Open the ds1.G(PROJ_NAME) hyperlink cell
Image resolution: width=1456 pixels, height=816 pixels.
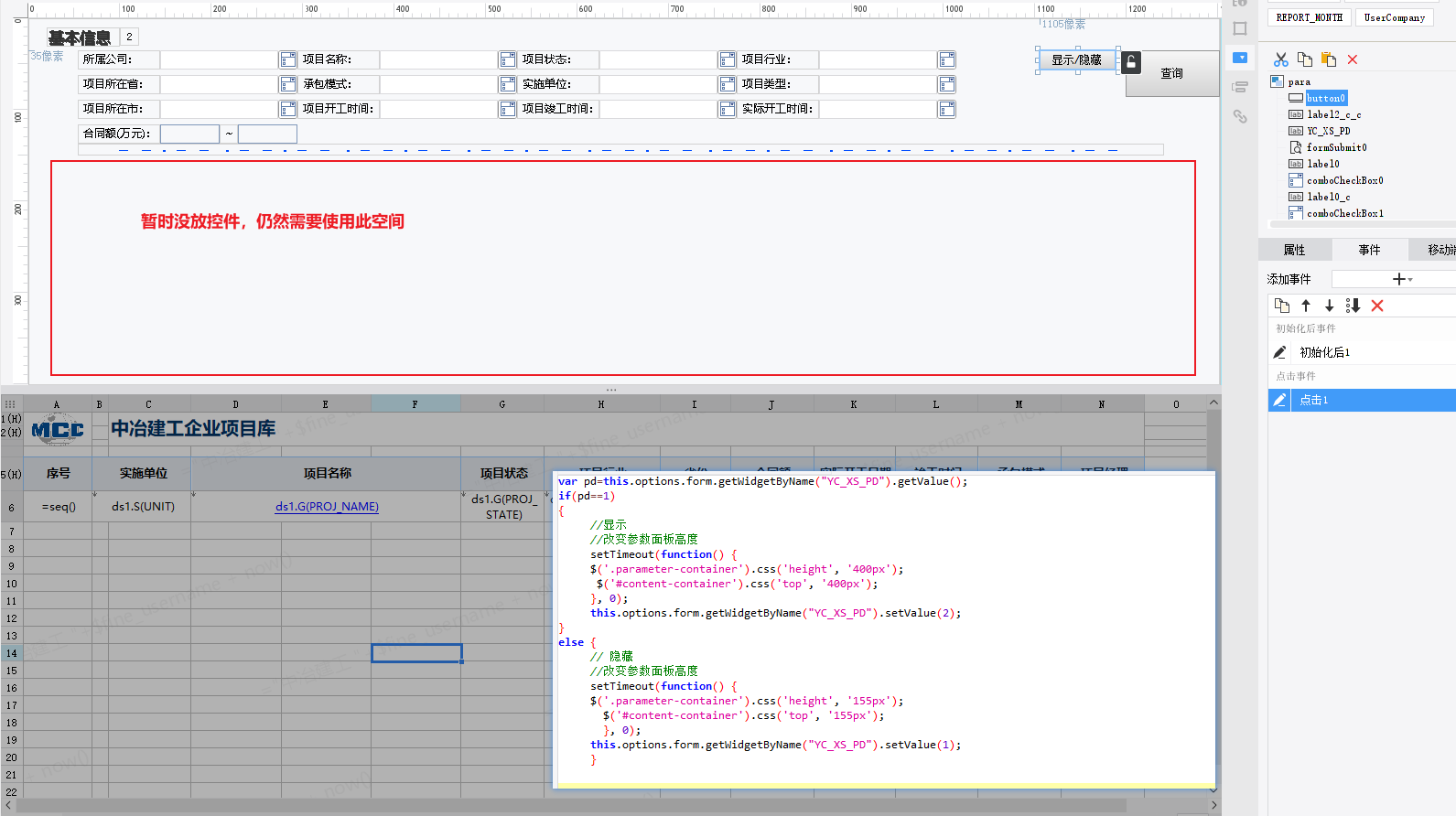[x=327, y=506]
